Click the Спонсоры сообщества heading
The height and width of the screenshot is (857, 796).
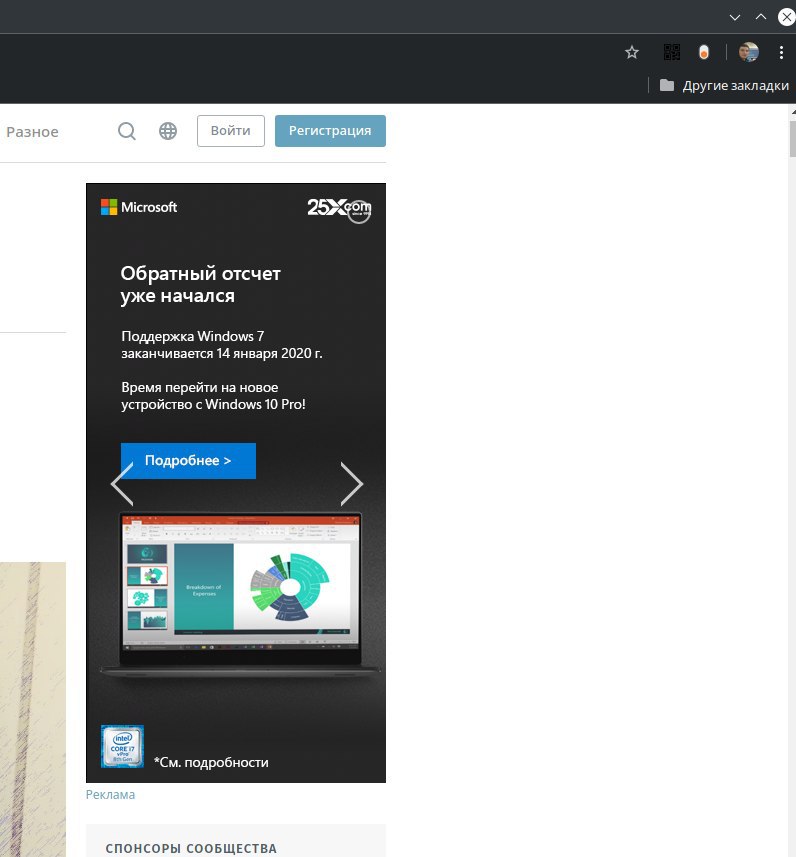pos(191,848)
